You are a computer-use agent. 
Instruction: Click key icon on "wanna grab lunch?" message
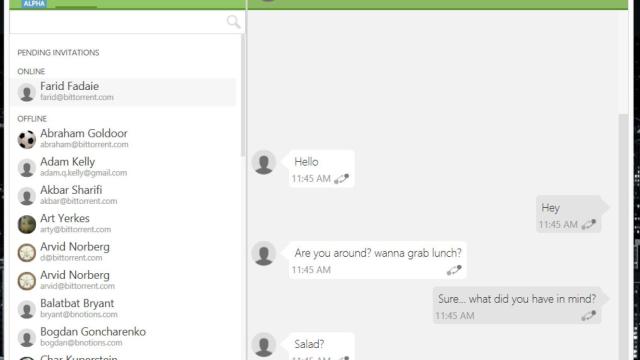click(x=454, y=270)
